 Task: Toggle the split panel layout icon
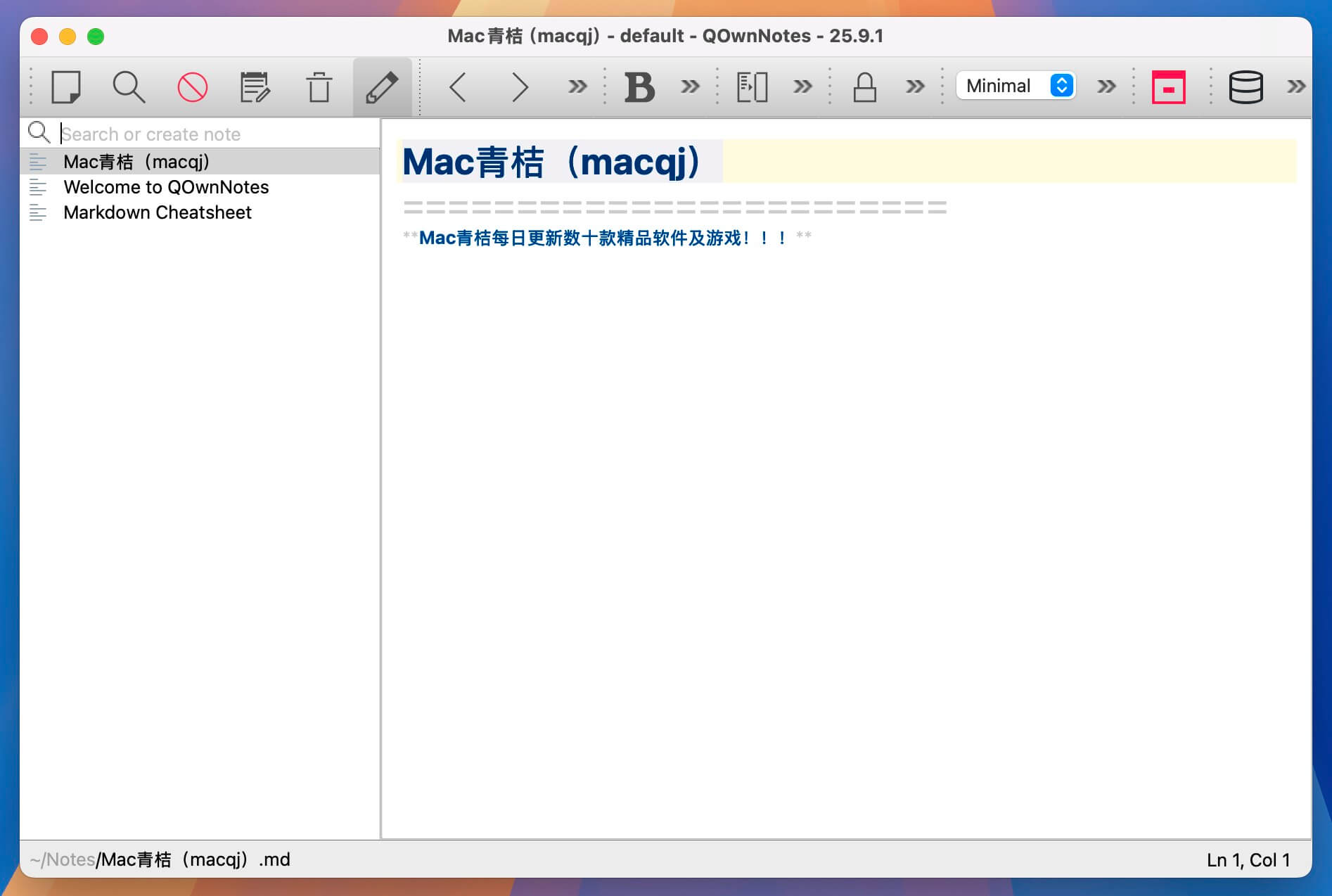tap(752, 87)
